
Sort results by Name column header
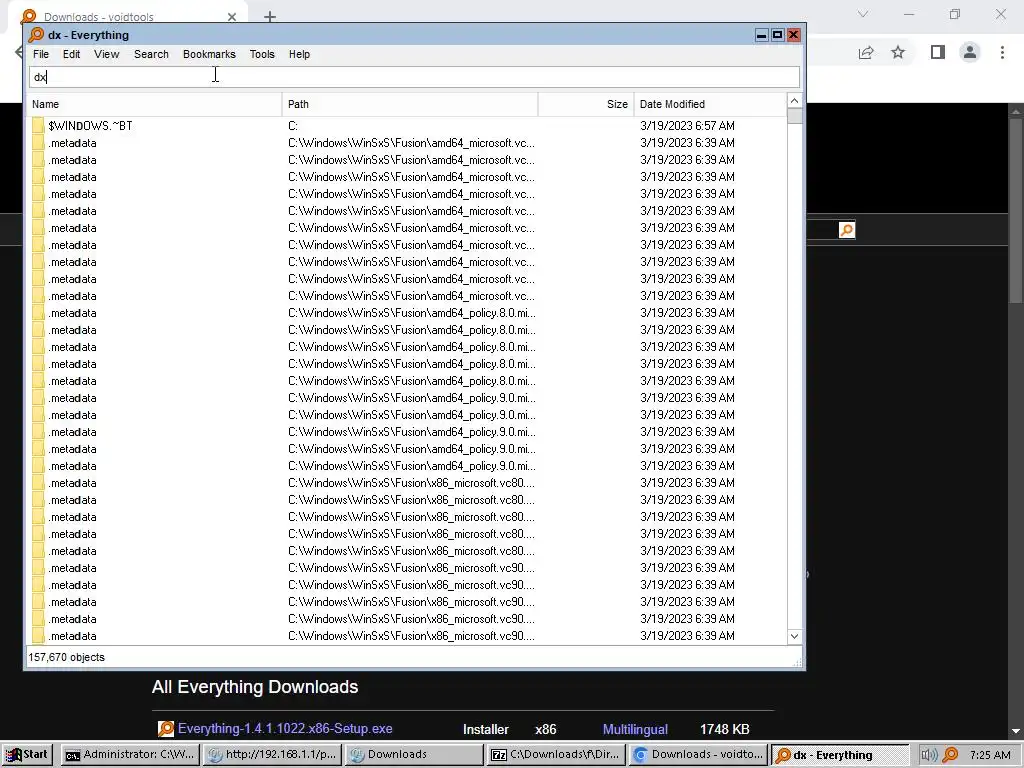pos(155,104)
